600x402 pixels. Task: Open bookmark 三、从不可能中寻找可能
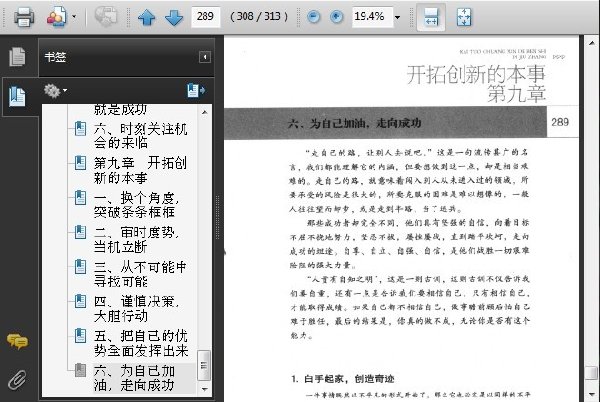click(x=140, y=273)
